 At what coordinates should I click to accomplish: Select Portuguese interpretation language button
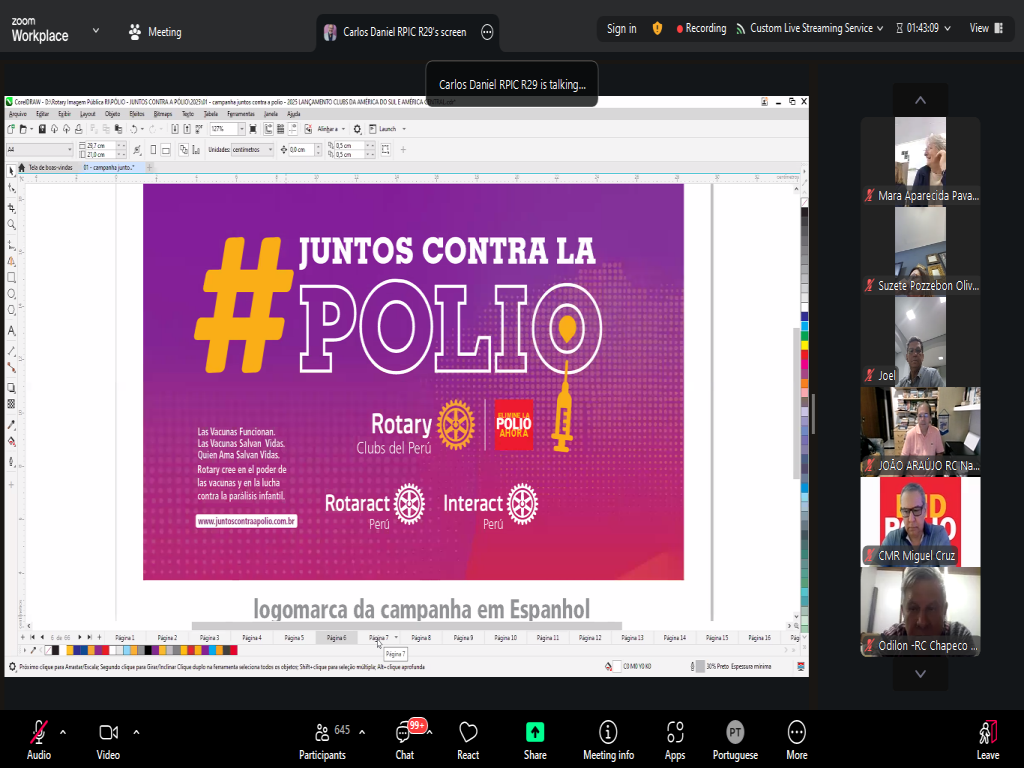click(735, 739)
